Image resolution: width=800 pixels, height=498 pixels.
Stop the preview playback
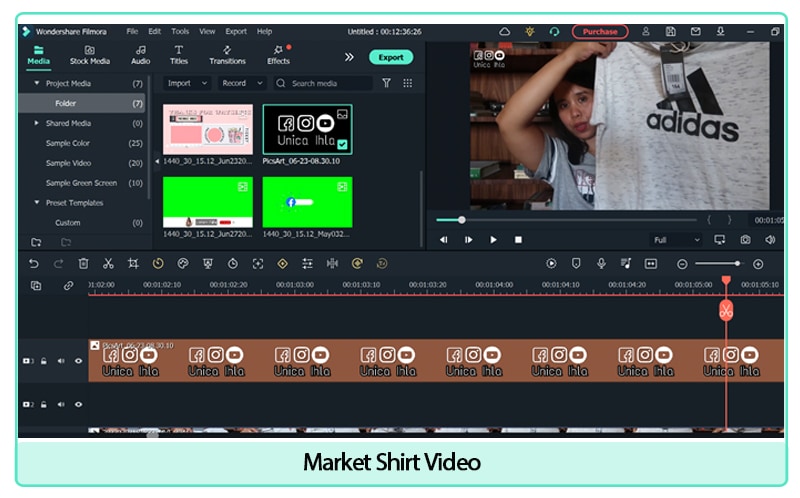click(518, 240)
